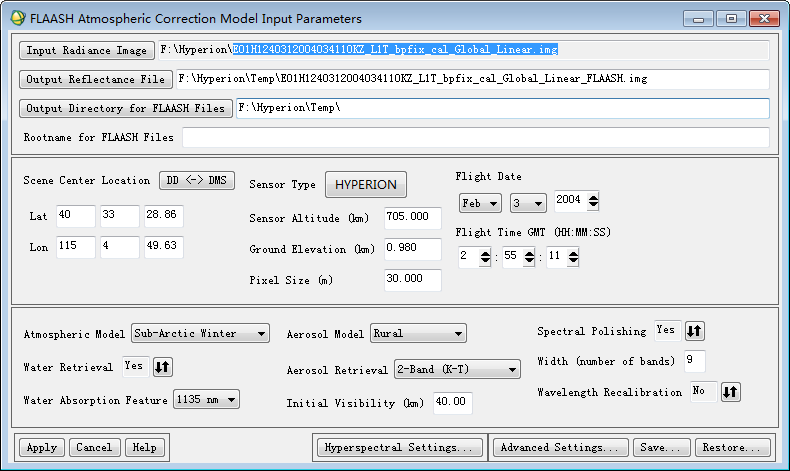This screenshot has width=790, height=471.
Task: Click the polishing Width number of bands field
Action: tap(694, 361)
